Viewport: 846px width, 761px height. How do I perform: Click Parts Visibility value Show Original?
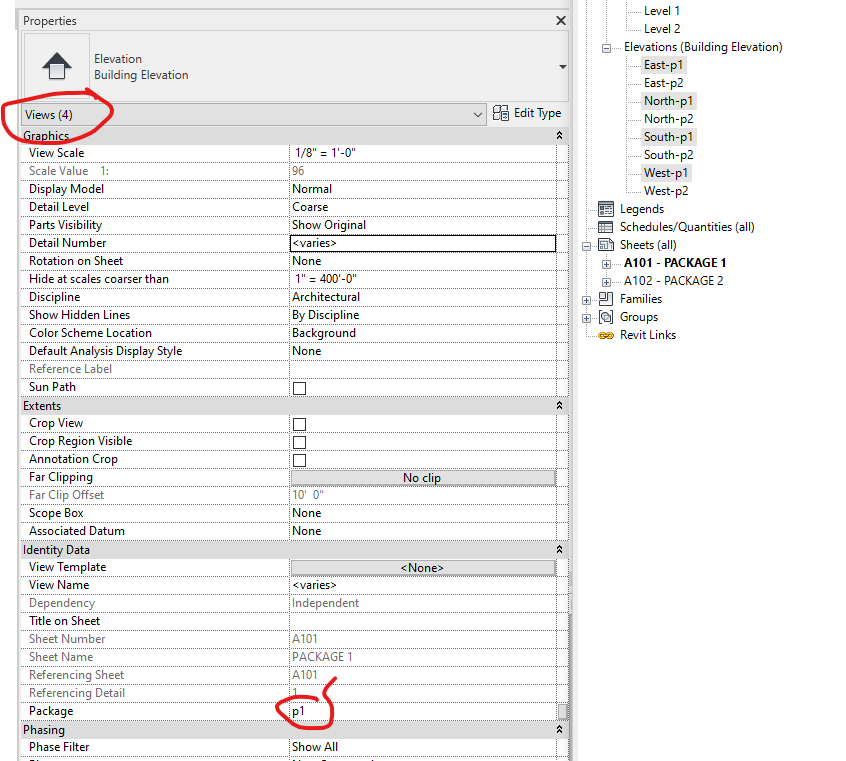[x=423, y=225]
